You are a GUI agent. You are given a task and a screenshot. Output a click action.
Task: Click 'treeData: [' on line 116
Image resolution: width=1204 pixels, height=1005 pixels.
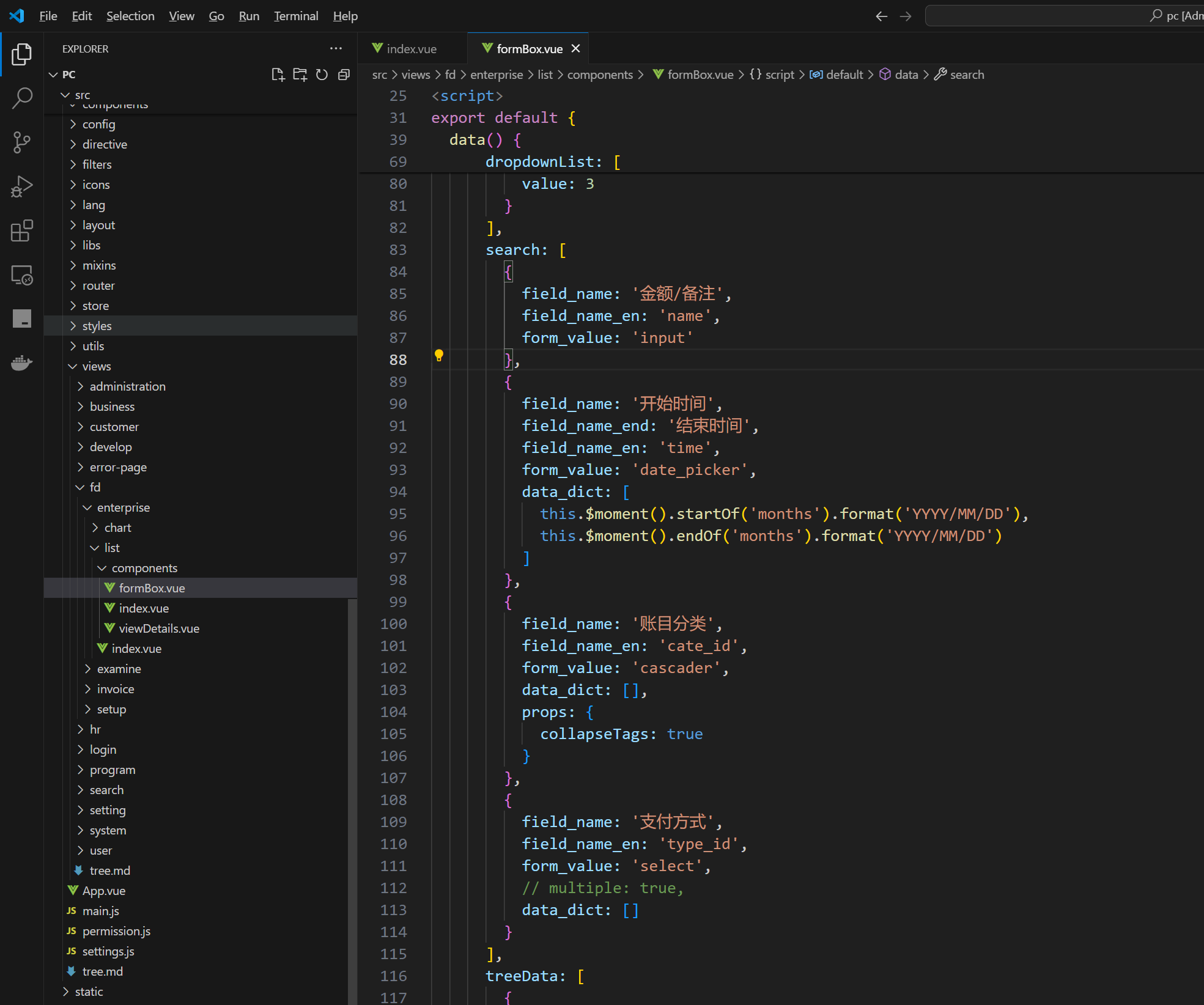click(x=535, y=976)
